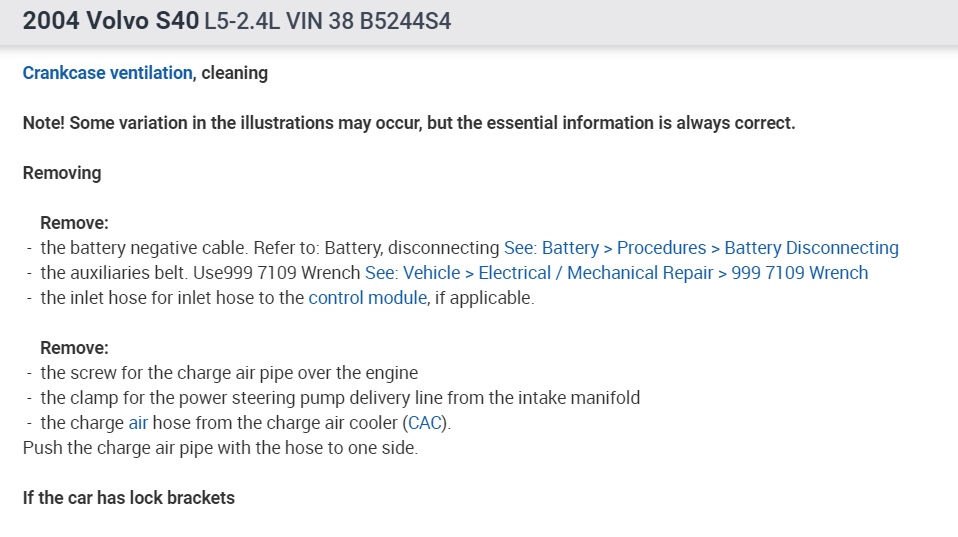The height and width of the screenshot is (537, 958).
Task: Click the first 'Remove:' label
Action: pos(74,223)
